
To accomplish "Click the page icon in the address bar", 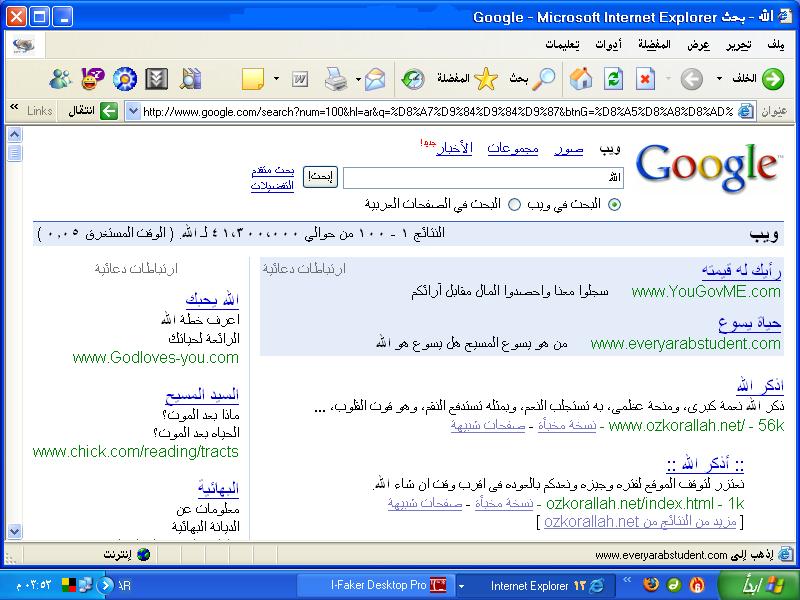I will [x=746, y=111].
